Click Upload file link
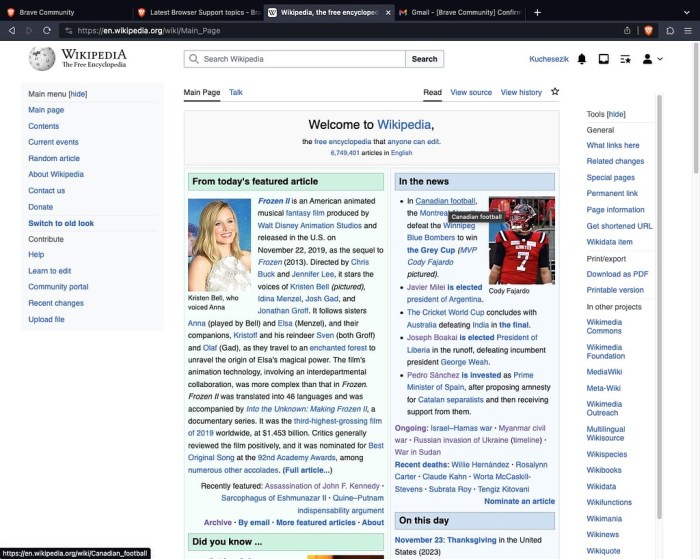The width and height of the screenshot is (700, 559). point(46,319)
